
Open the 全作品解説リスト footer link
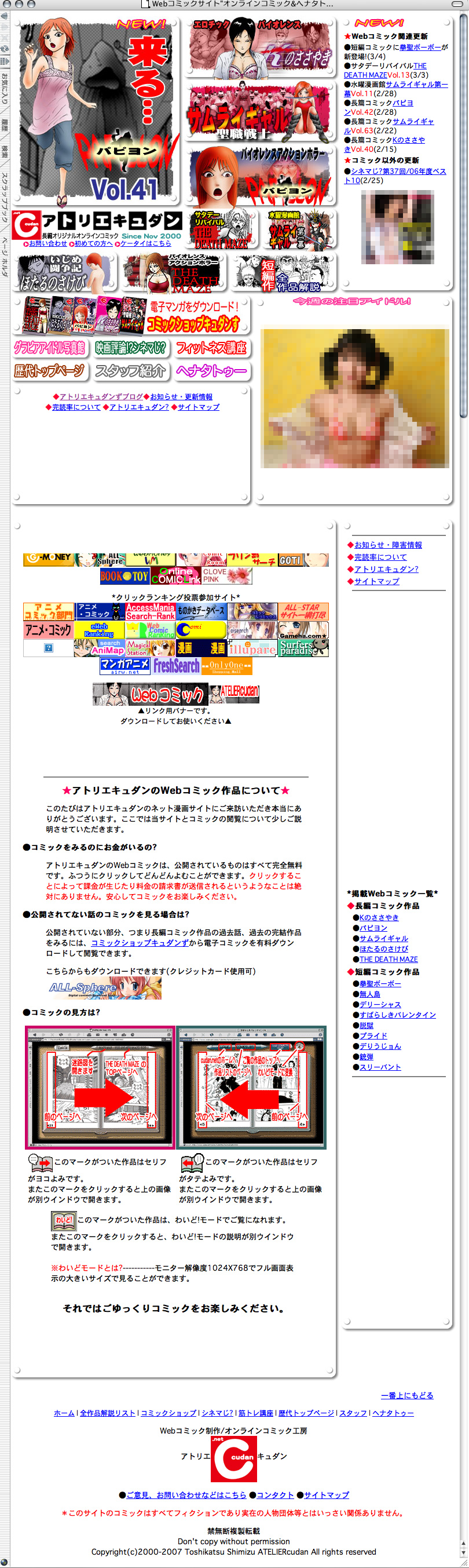(107, 1413)
